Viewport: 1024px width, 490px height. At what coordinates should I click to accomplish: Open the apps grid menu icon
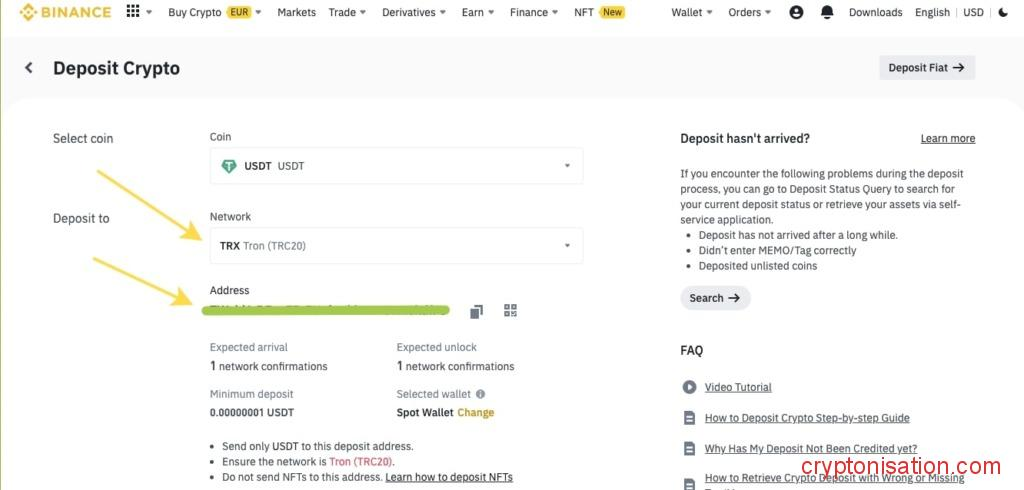[133, 12]
